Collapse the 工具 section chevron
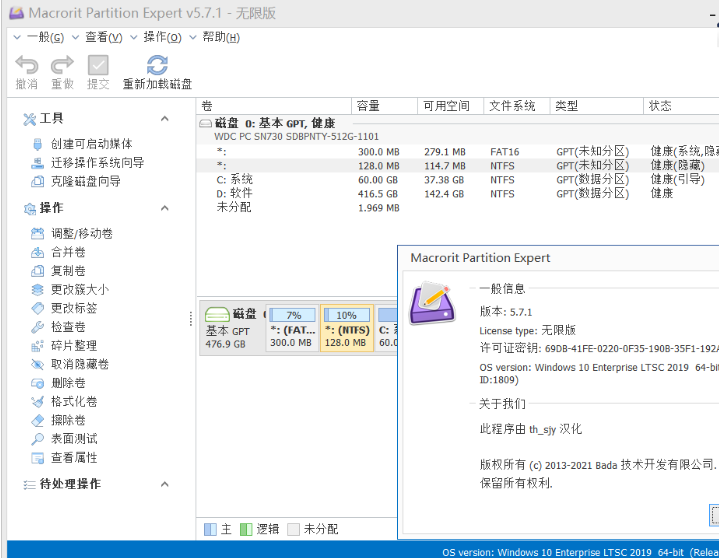 tap(165, 119)
